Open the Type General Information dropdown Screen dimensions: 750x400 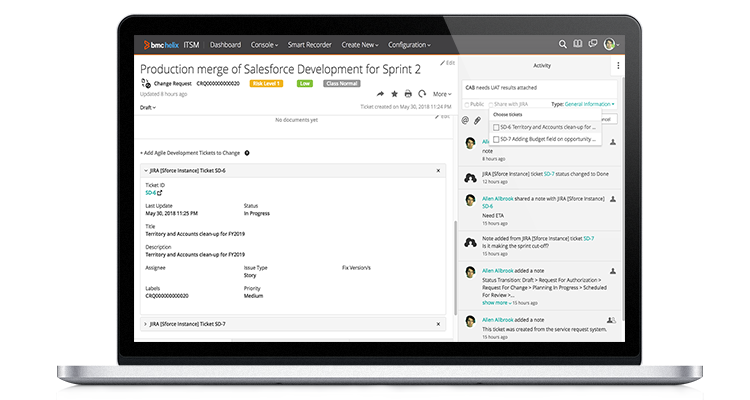(589, 104)
